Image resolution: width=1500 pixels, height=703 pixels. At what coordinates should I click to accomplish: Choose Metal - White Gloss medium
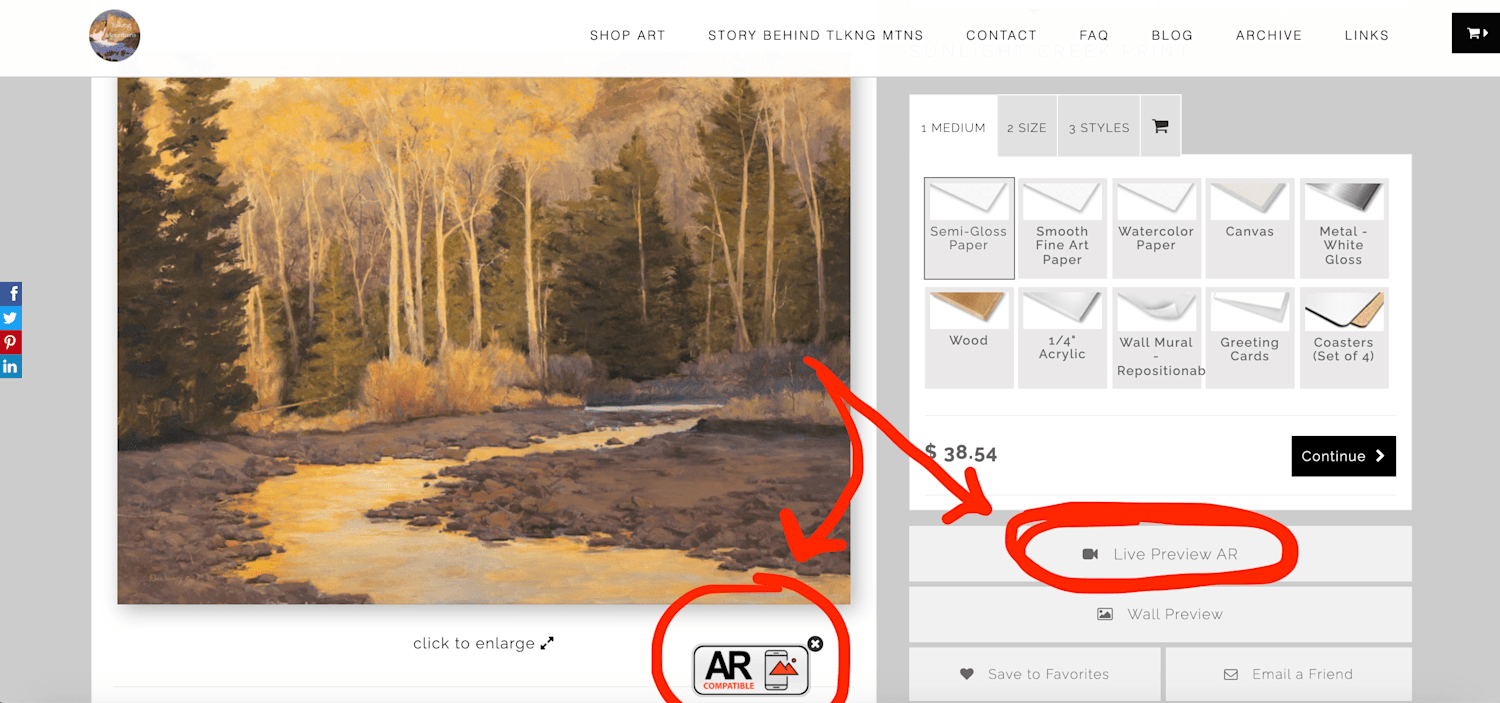[x=1343, y=228]
